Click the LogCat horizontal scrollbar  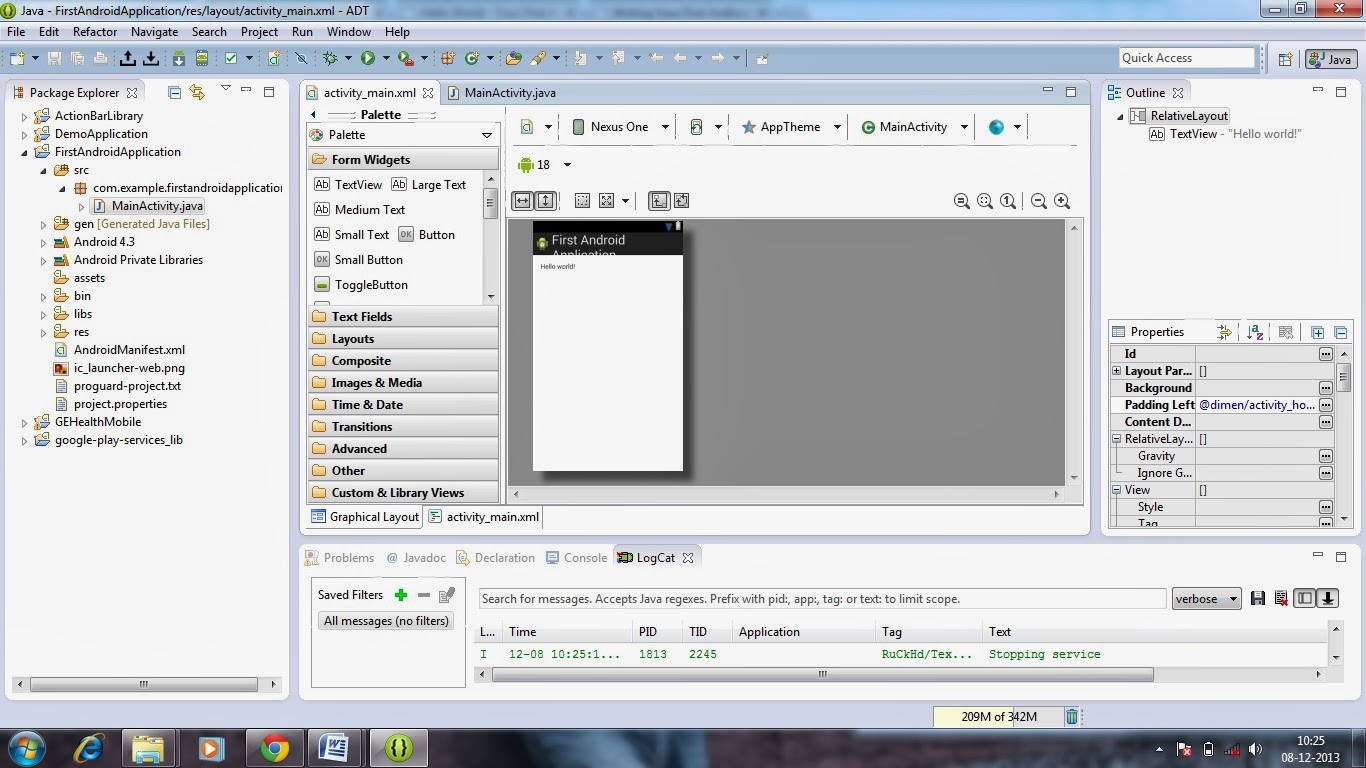coord(822,675)
